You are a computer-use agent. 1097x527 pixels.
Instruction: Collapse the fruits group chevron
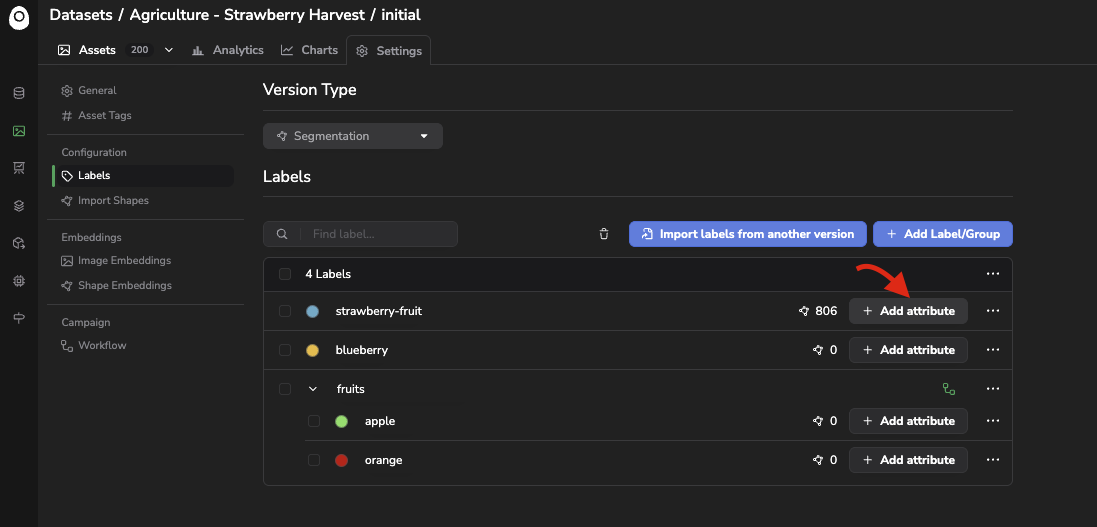tap(313, 389)
